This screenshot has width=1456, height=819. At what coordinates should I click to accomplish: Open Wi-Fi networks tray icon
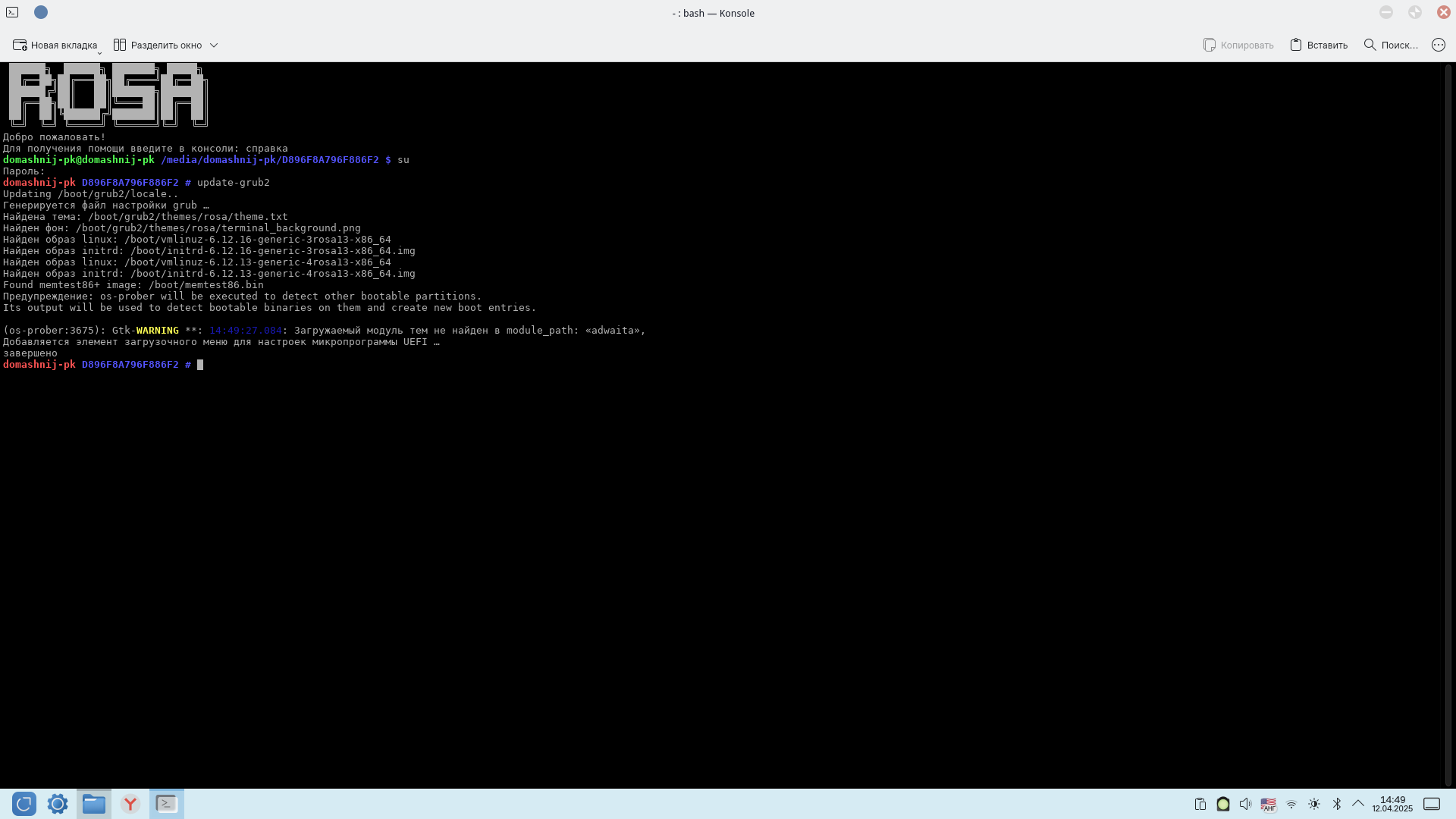click(x=1291, y=804)
